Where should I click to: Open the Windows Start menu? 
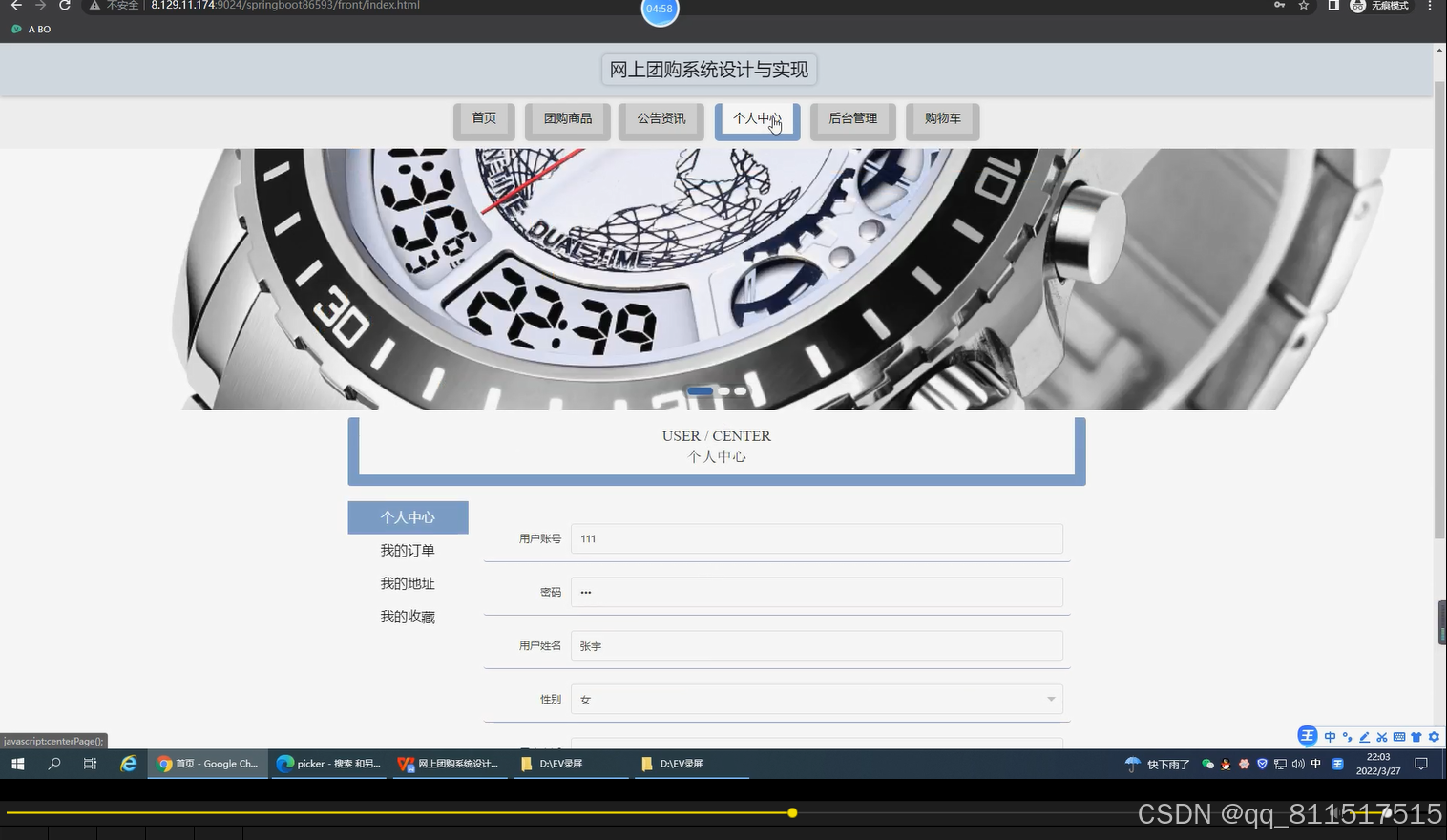click(x=17, y=764)
